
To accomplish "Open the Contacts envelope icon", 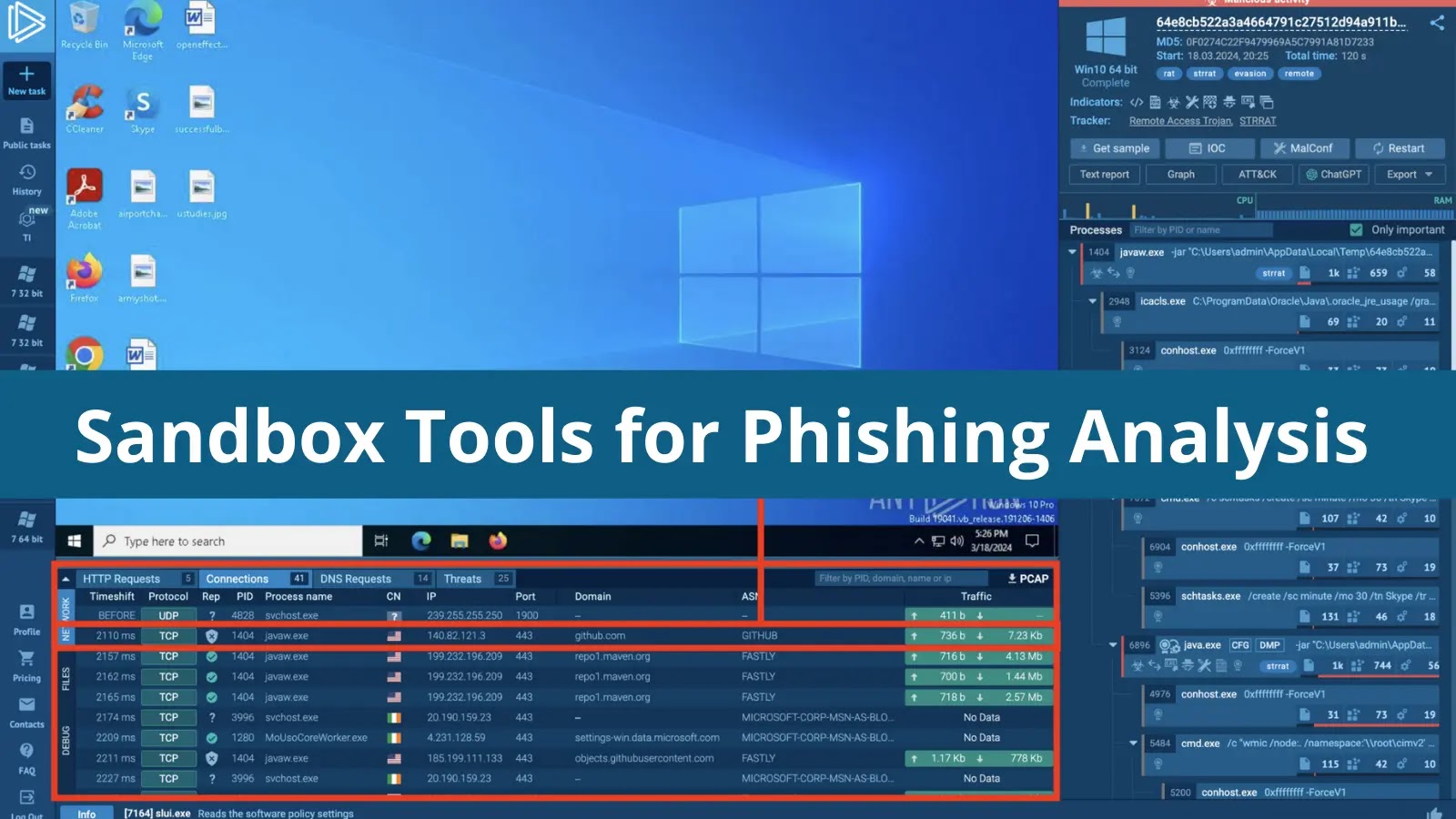I will 26,705.
